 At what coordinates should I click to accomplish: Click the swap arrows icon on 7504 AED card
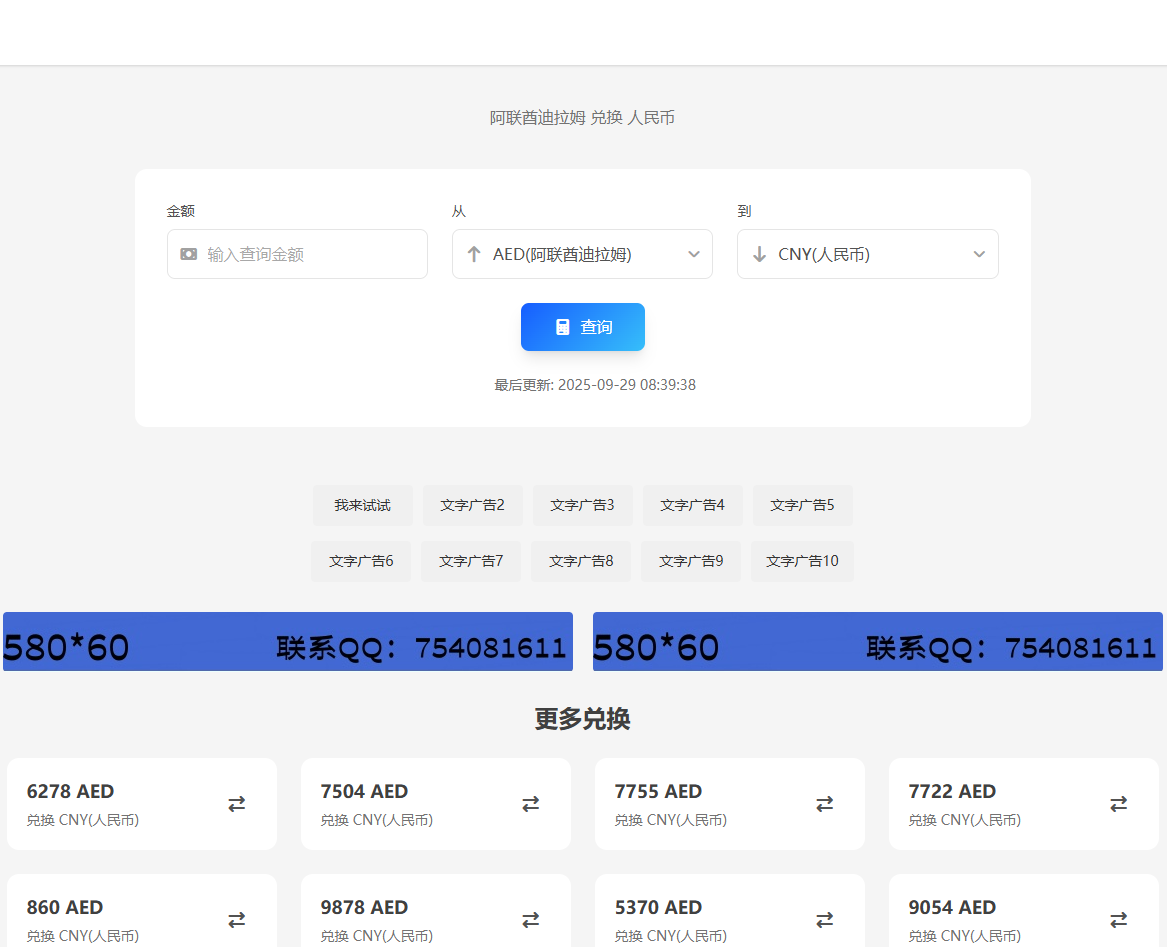[531, 804]
